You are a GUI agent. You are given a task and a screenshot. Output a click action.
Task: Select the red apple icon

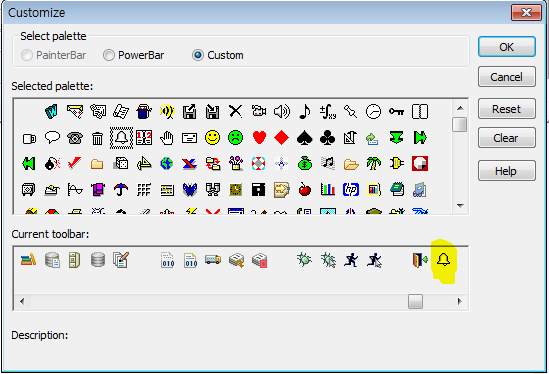[x=305, y=189]
